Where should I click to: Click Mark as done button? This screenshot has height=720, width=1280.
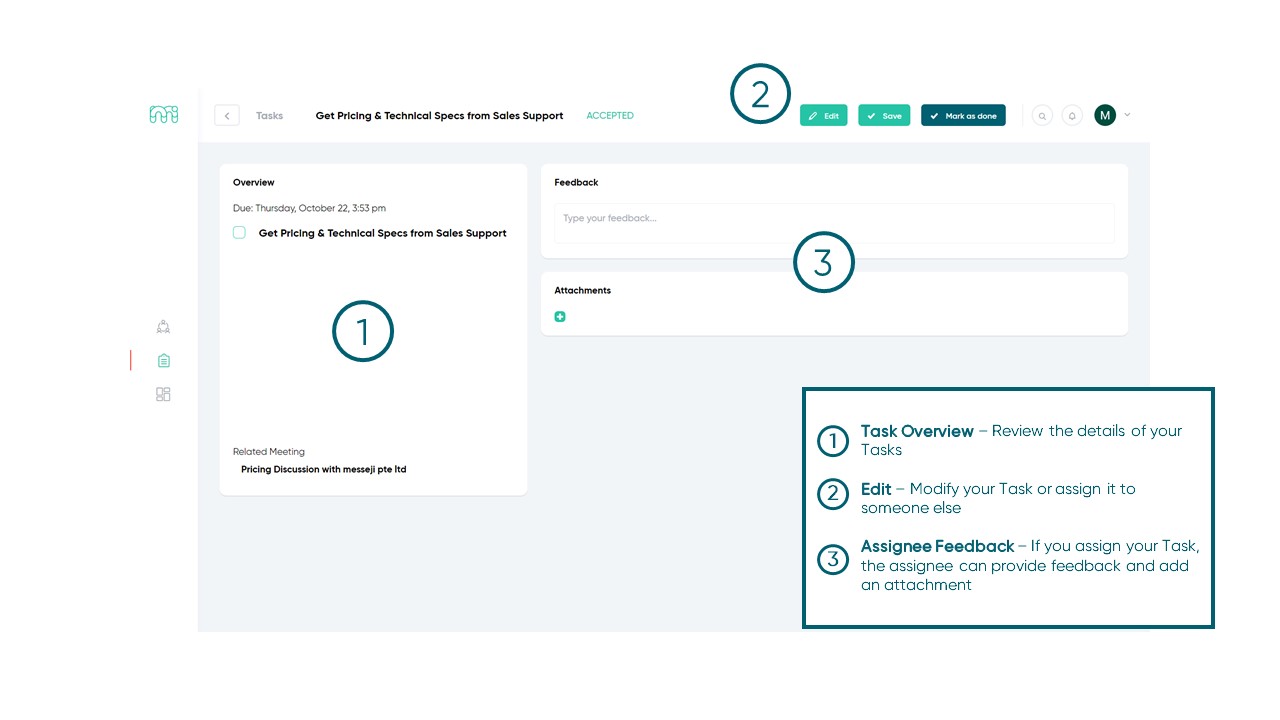[963, 115]
